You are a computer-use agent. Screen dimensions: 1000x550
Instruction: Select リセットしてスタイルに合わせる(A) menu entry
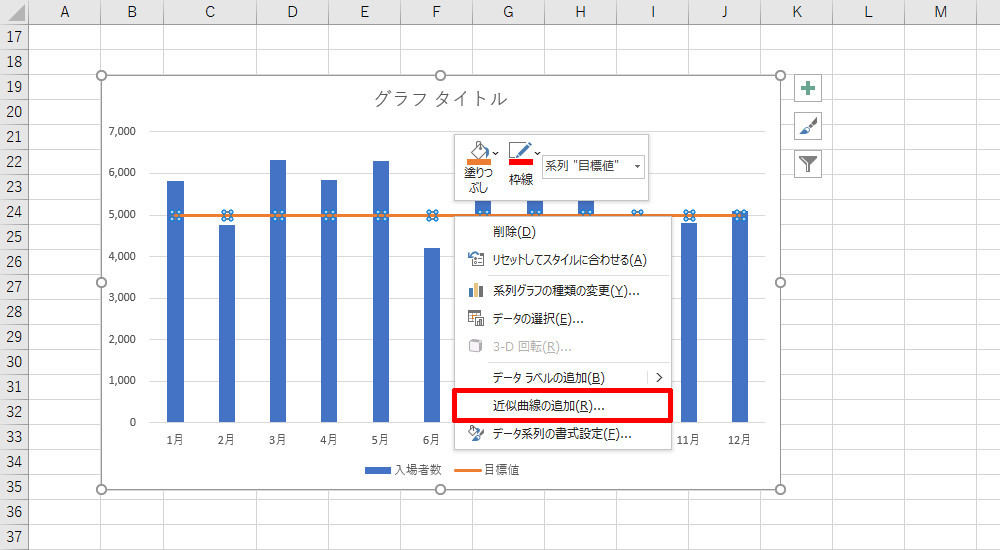(x=562, y=260)
